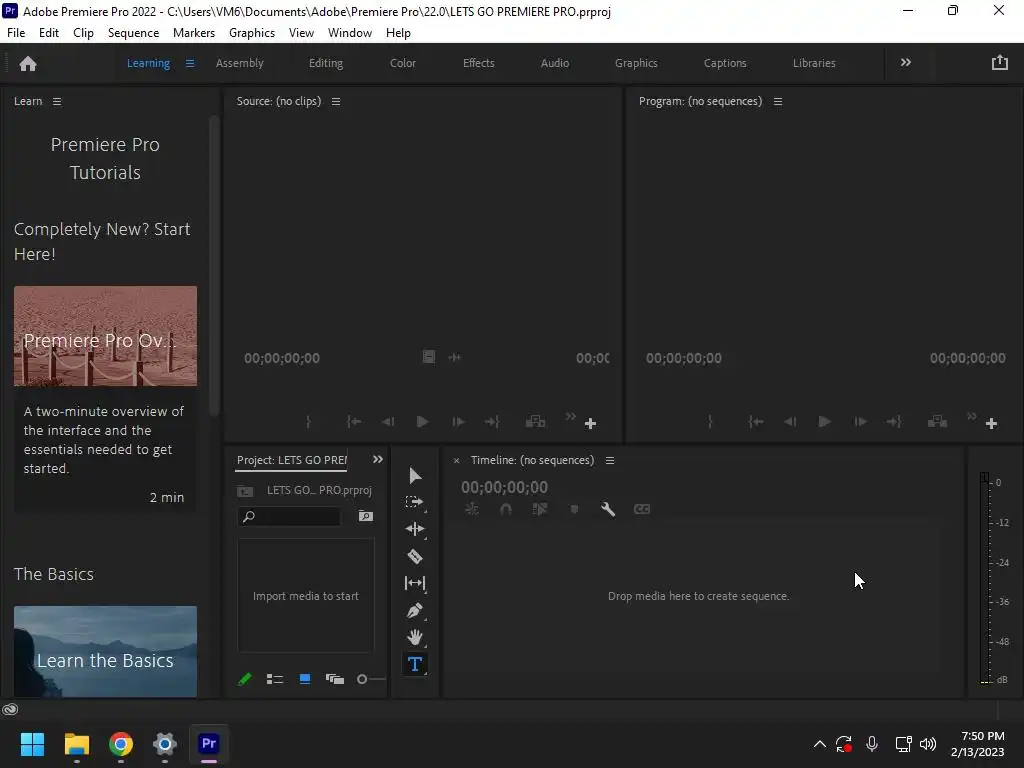Screen dimensions: 1024x768
Task: Click the Project panel search field
Action: coord(289,517)
